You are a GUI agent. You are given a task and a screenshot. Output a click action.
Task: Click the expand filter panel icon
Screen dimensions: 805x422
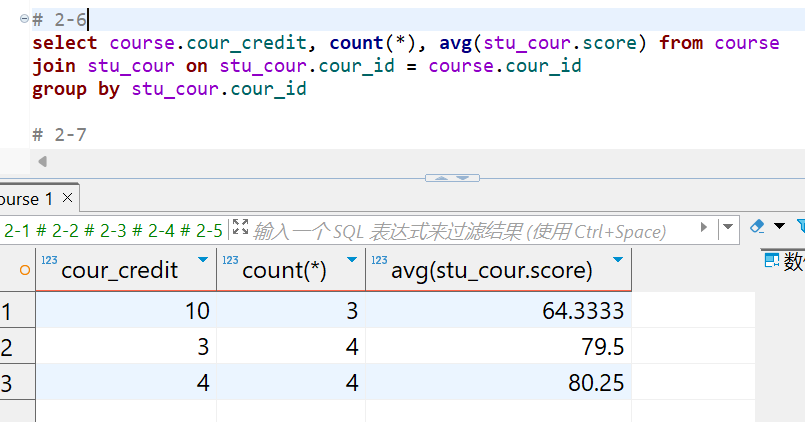(x=239, y=228)
